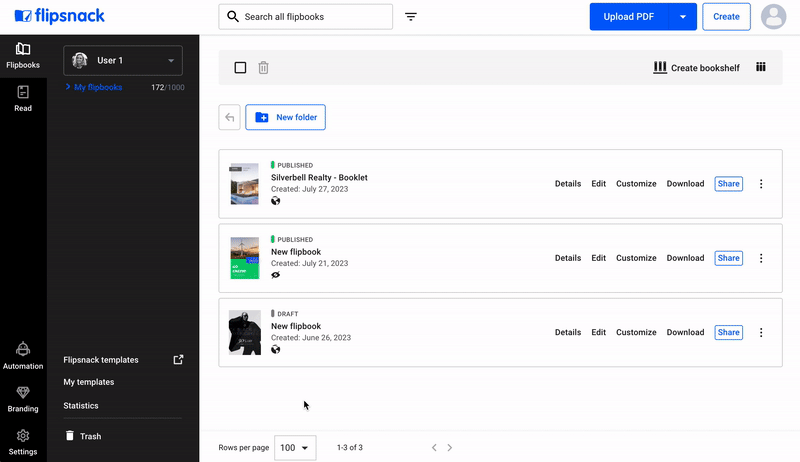Download Silverbell Realty - Booklet

click(685, 184)
